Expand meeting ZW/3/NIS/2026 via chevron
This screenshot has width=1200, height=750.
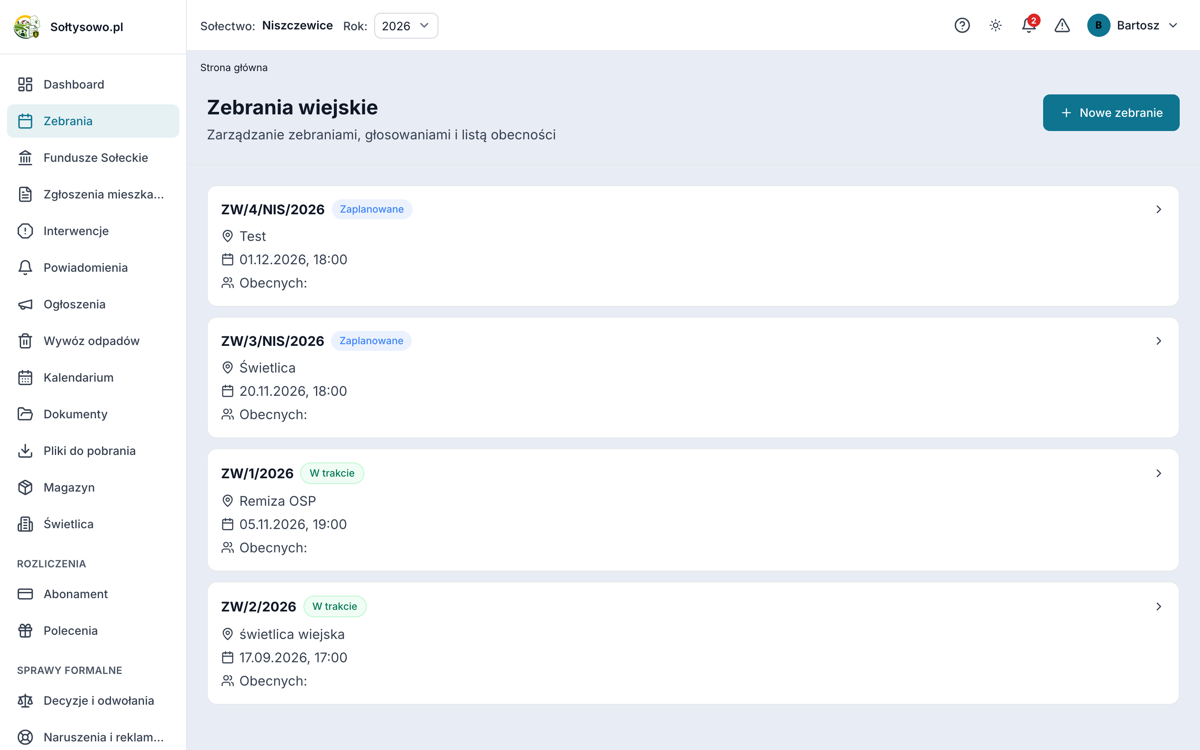click(1159, 341)
